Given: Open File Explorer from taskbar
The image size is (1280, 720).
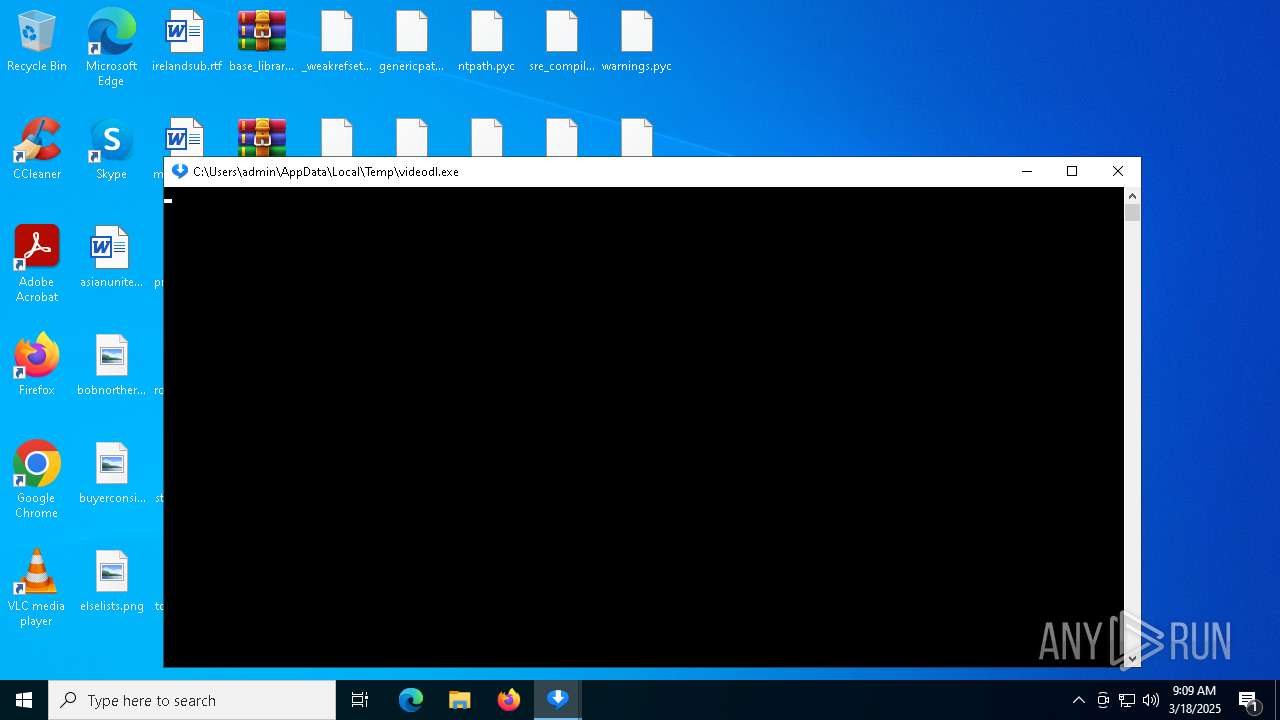Looking at the screenshot, I should click(460, 700).
